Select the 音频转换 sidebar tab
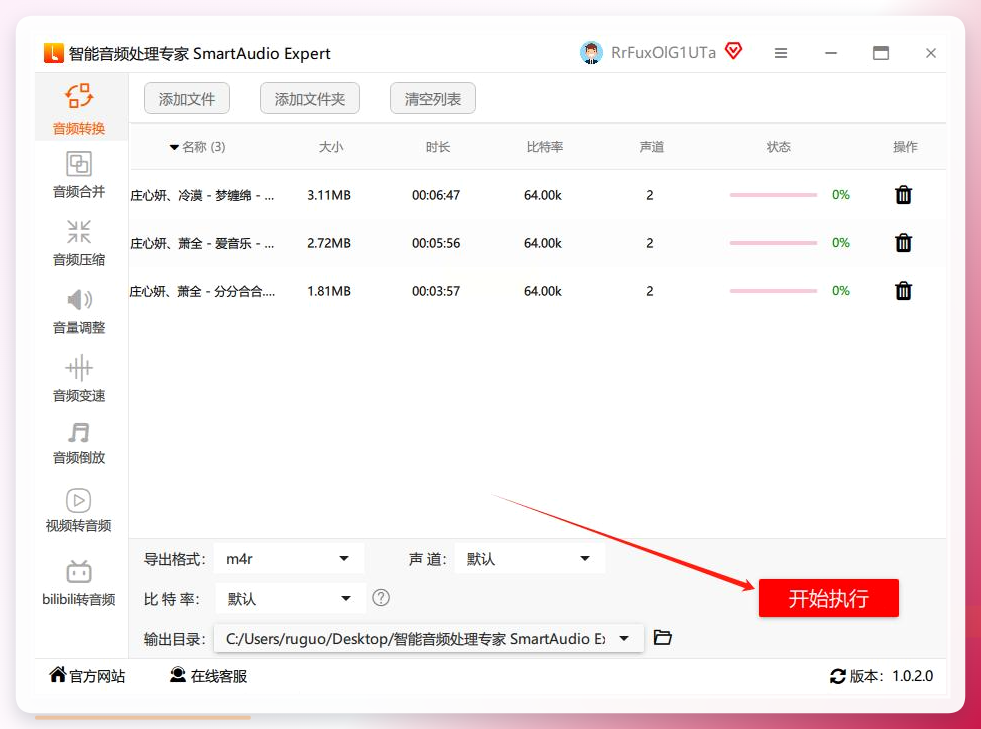This screenshot has height=729, width=981. pyautogui.click(x=79, y=109)
